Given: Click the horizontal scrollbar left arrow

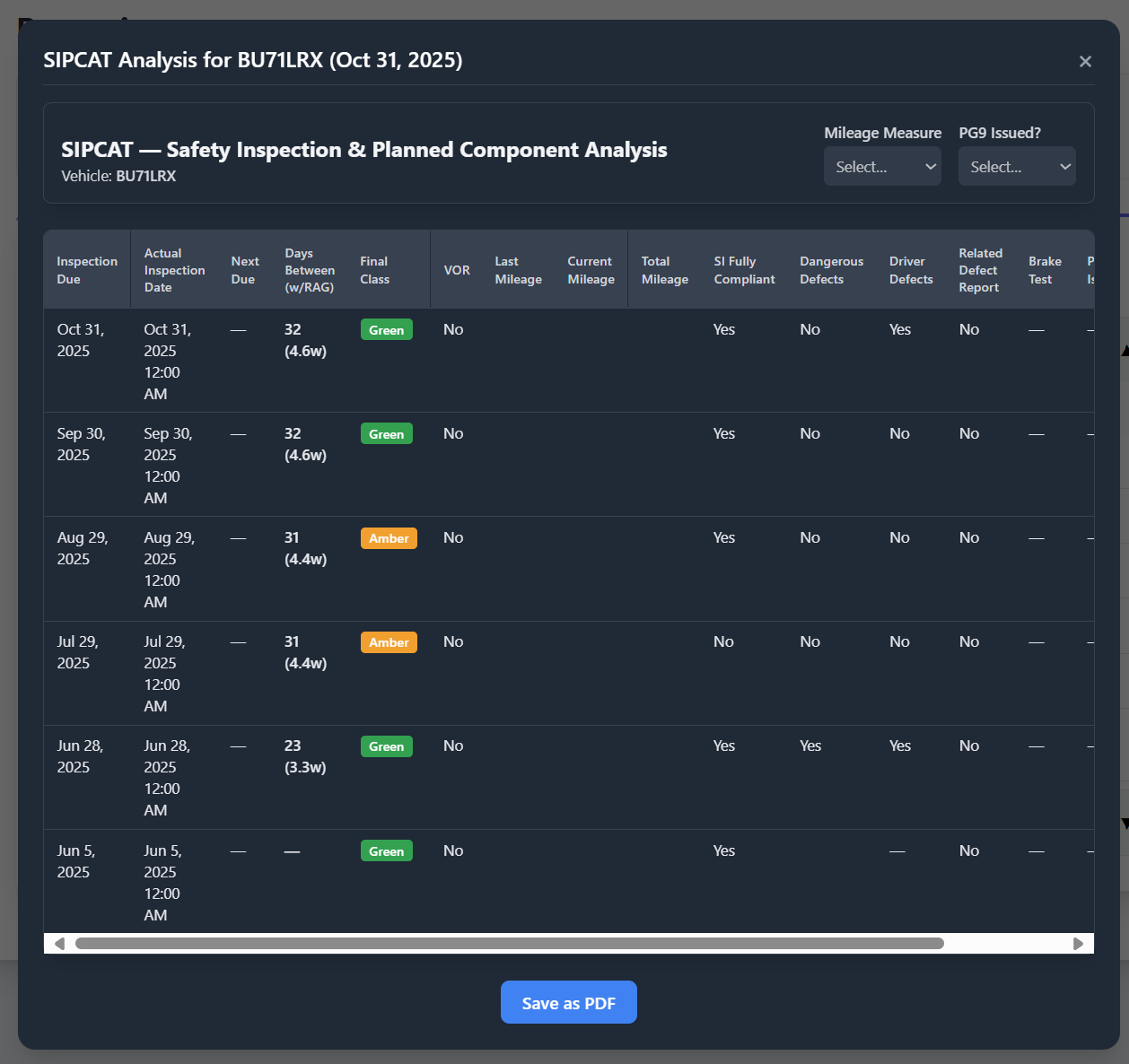Looking at the screenshot, I should click(59, 943).
